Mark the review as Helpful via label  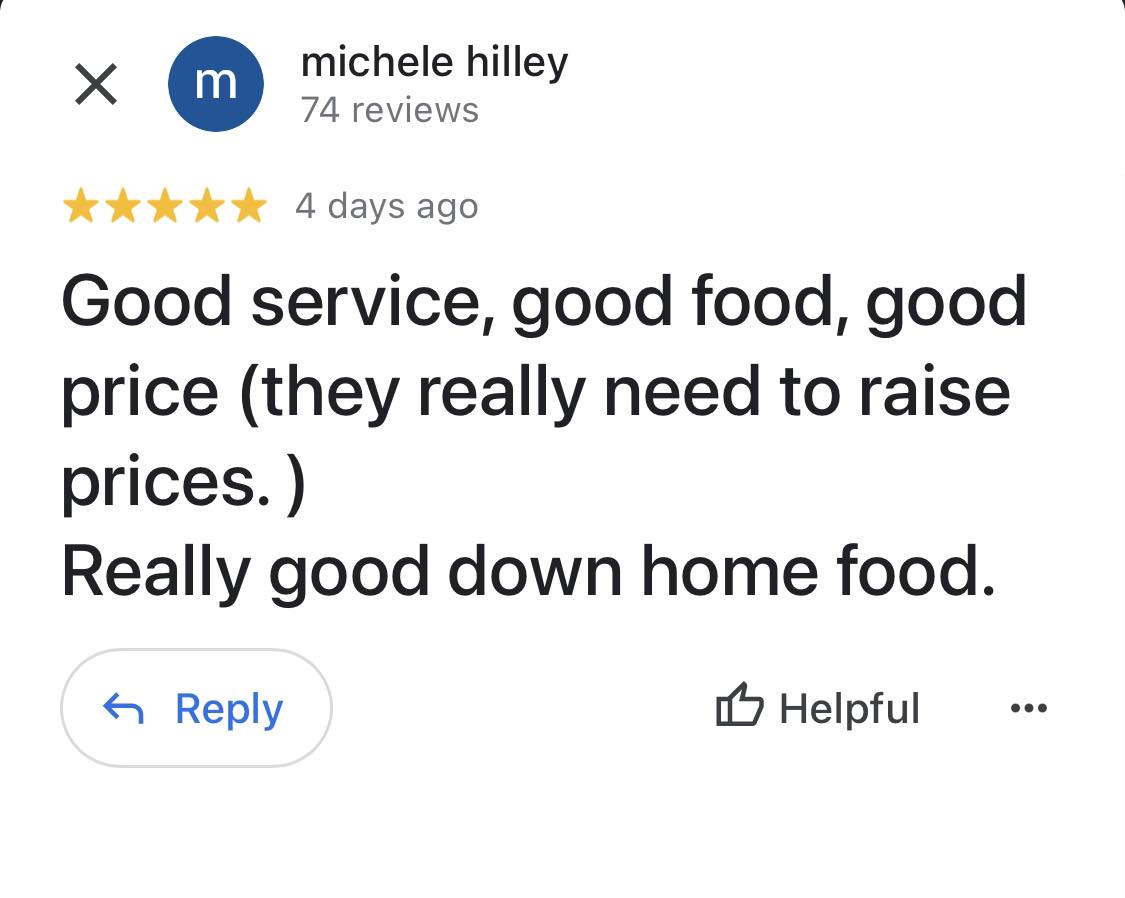(849, 709)
